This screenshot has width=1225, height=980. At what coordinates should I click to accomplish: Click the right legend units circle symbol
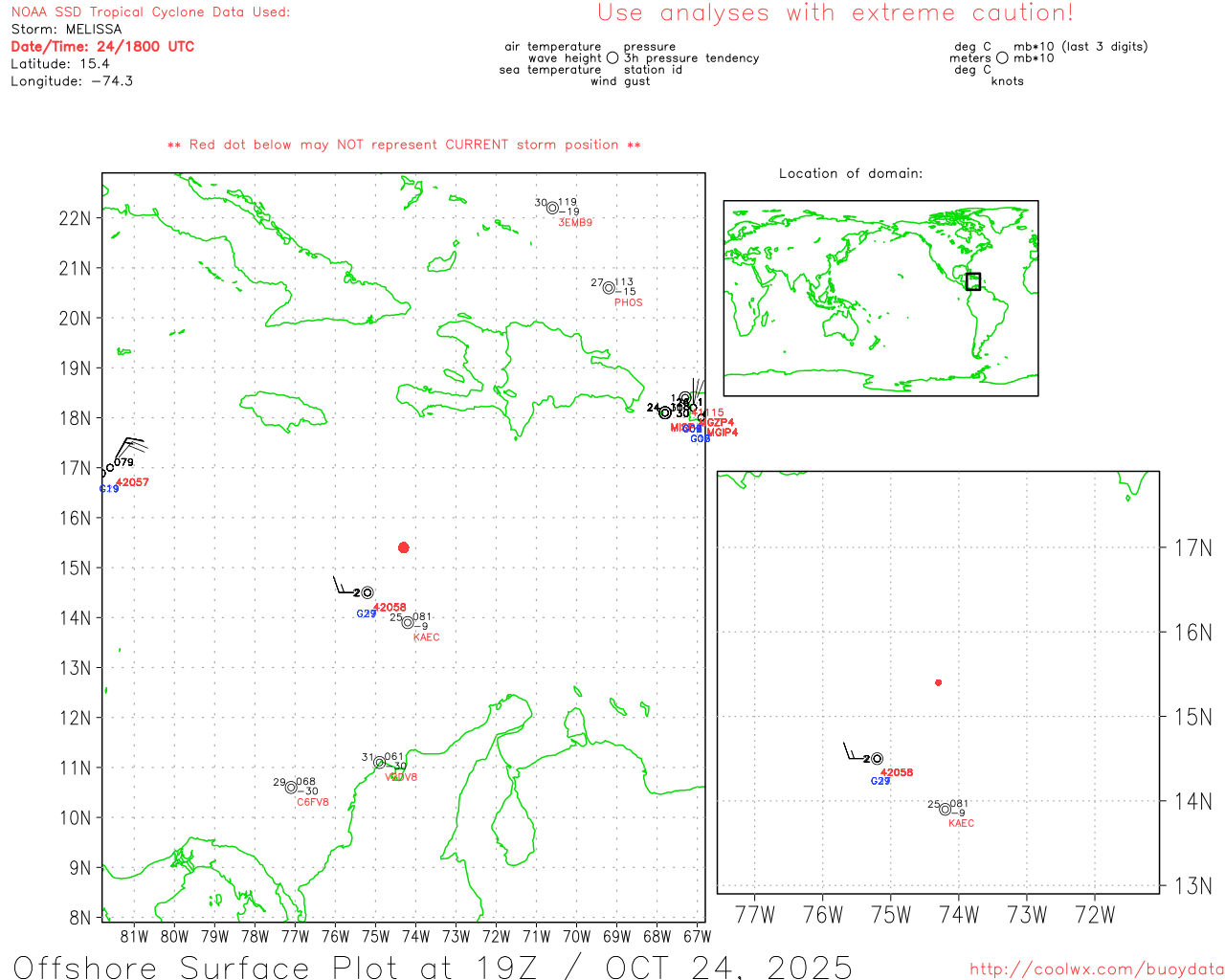point(1002,58)
